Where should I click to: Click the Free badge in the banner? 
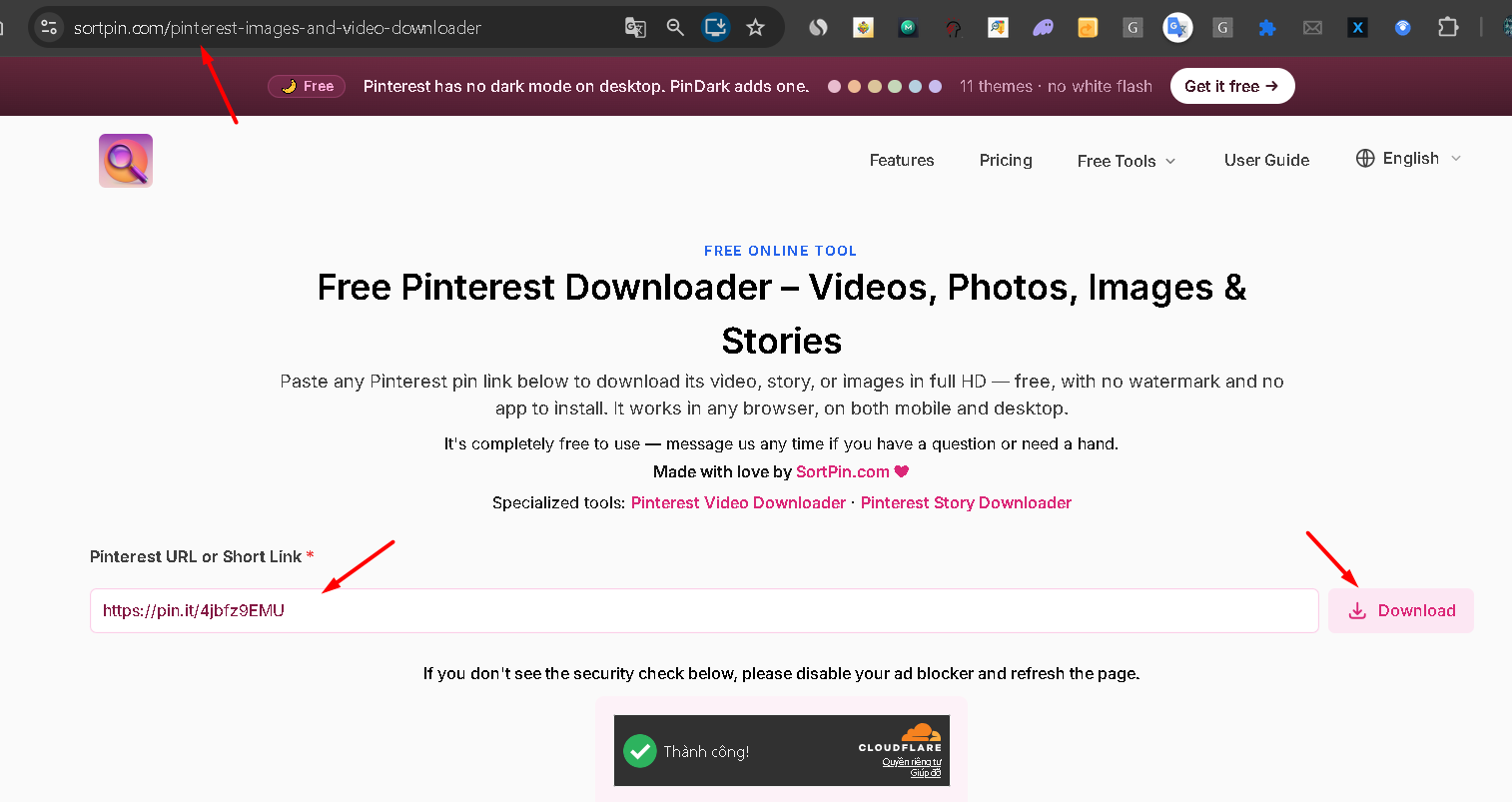tap(307, 86)
